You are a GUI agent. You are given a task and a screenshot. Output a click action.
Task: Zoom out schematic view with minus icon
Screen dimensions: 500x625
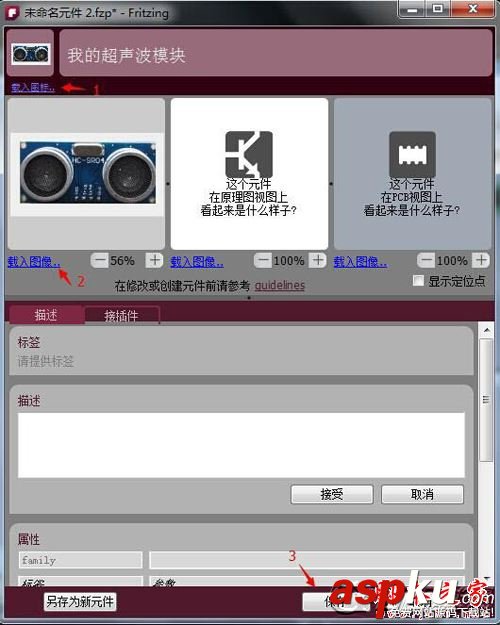[x=263, y=260]
